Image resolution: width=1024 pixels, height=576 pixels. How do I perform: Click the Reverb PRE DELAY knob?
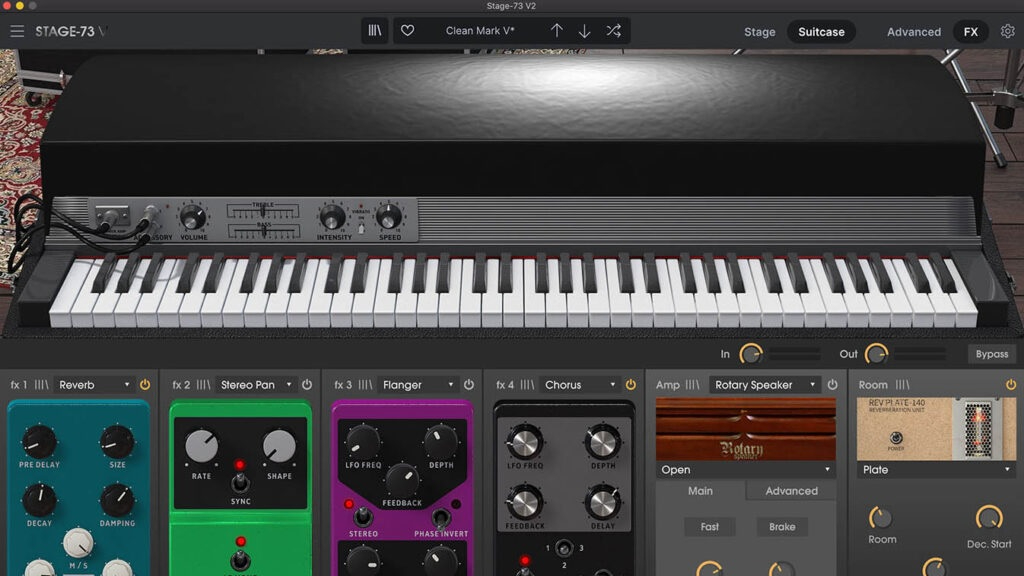[x=39, y=442]
